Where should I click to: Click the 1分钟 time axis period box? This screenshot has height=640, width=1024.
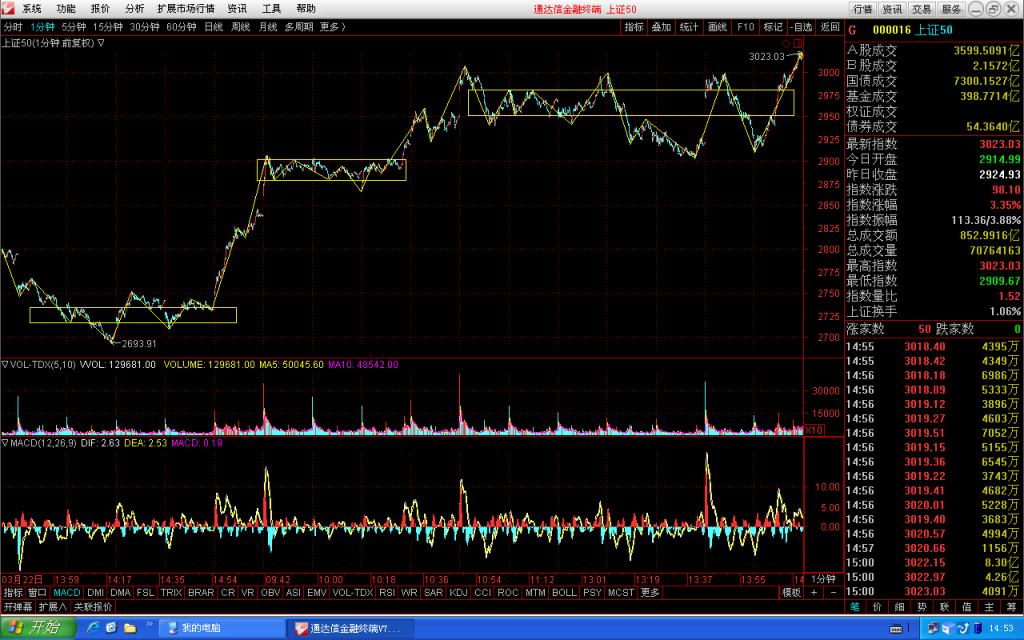tap(824, 579)
